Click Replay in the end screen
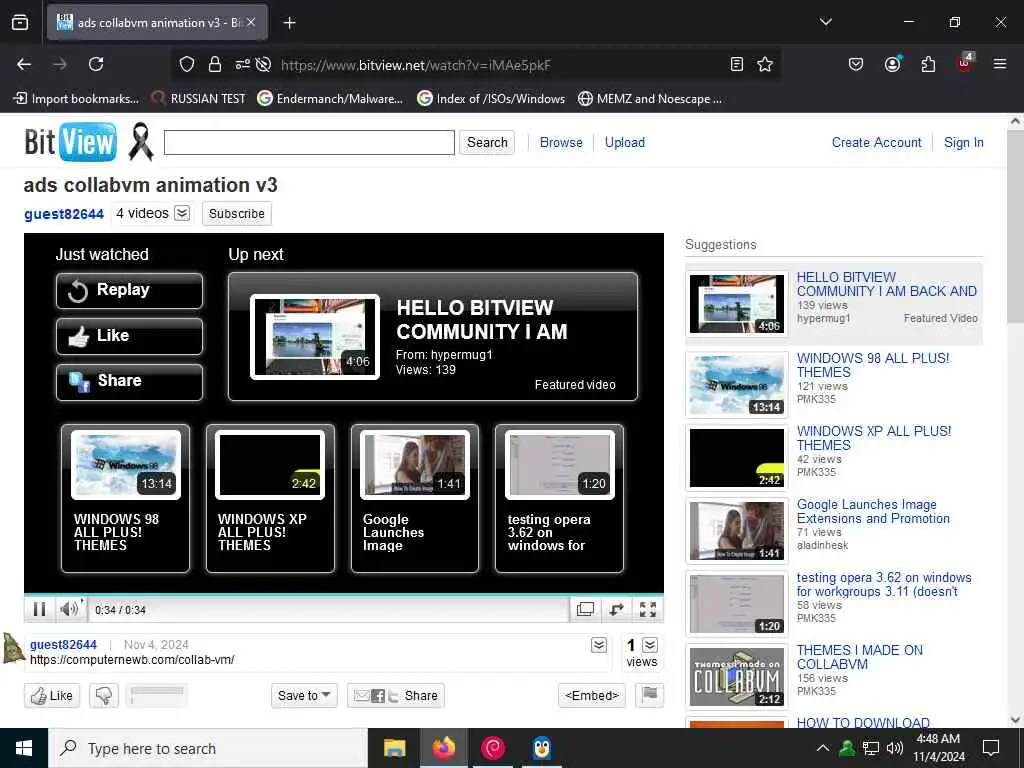This screenshot has height=768, width=1024. coord(129,291)
